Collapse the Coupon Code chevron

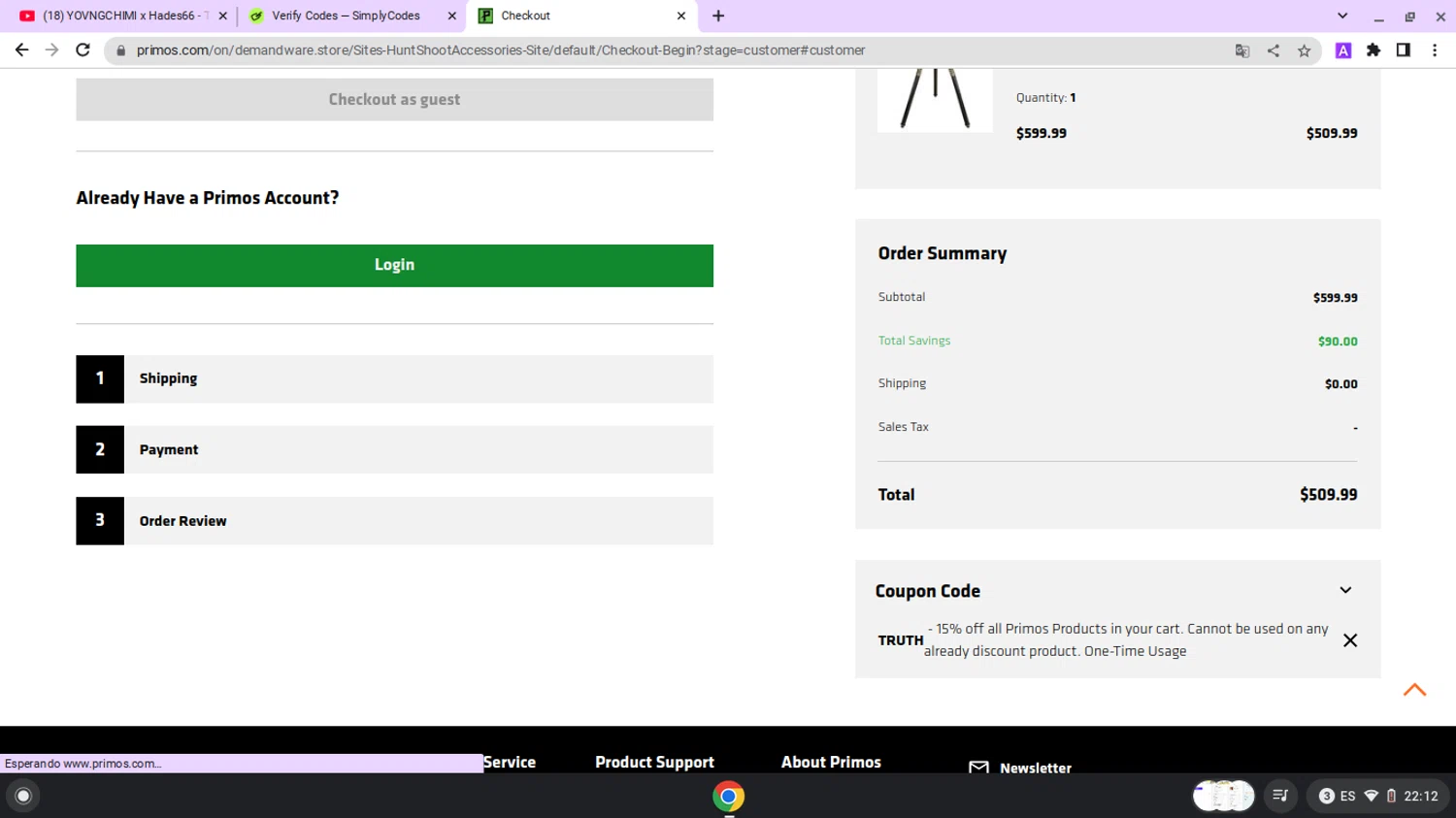(1345, 590)
